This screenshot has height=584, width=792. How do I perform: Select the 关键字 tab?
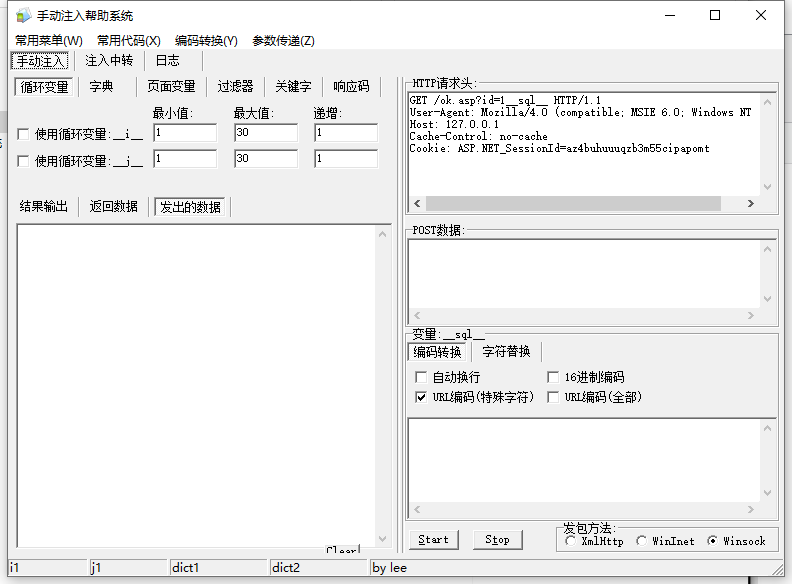pyautogui.click(x=293, y=86)
